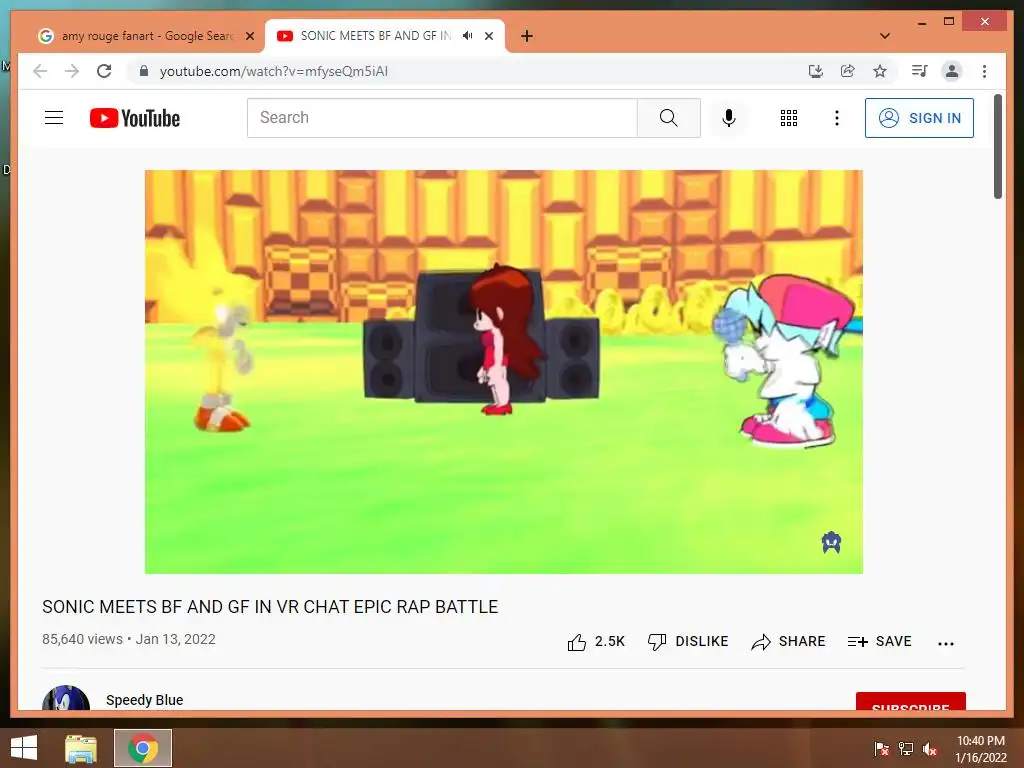Bookmark this page with star icon
Image resolution: width=1024 pixels, height=768 pixels.
(880, 71)
